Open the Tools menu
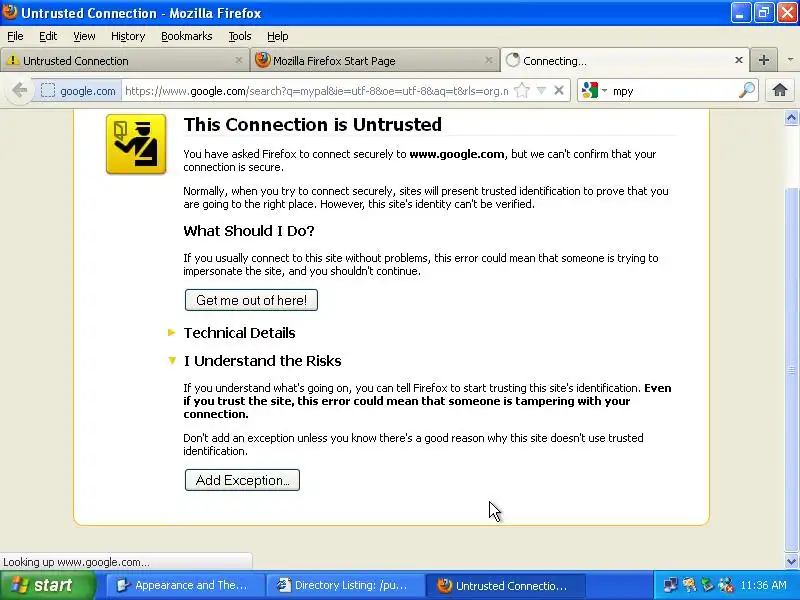Screen dimensions: 800x600 coord(240,36)
